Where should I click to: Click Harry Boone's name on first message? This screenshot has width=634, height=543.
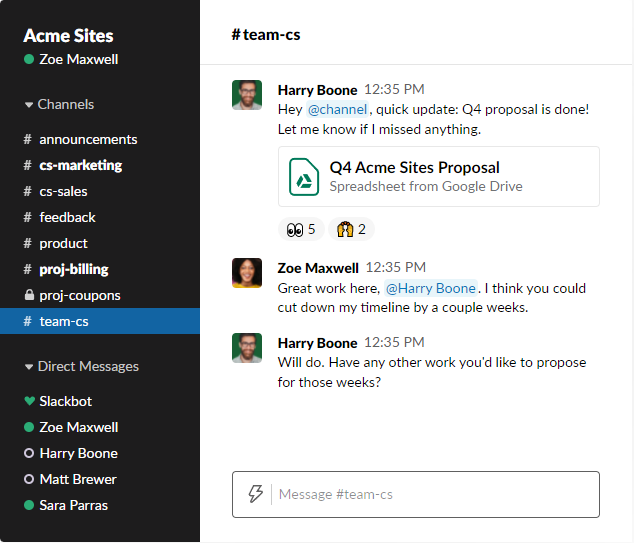click(x=317, y=90)
